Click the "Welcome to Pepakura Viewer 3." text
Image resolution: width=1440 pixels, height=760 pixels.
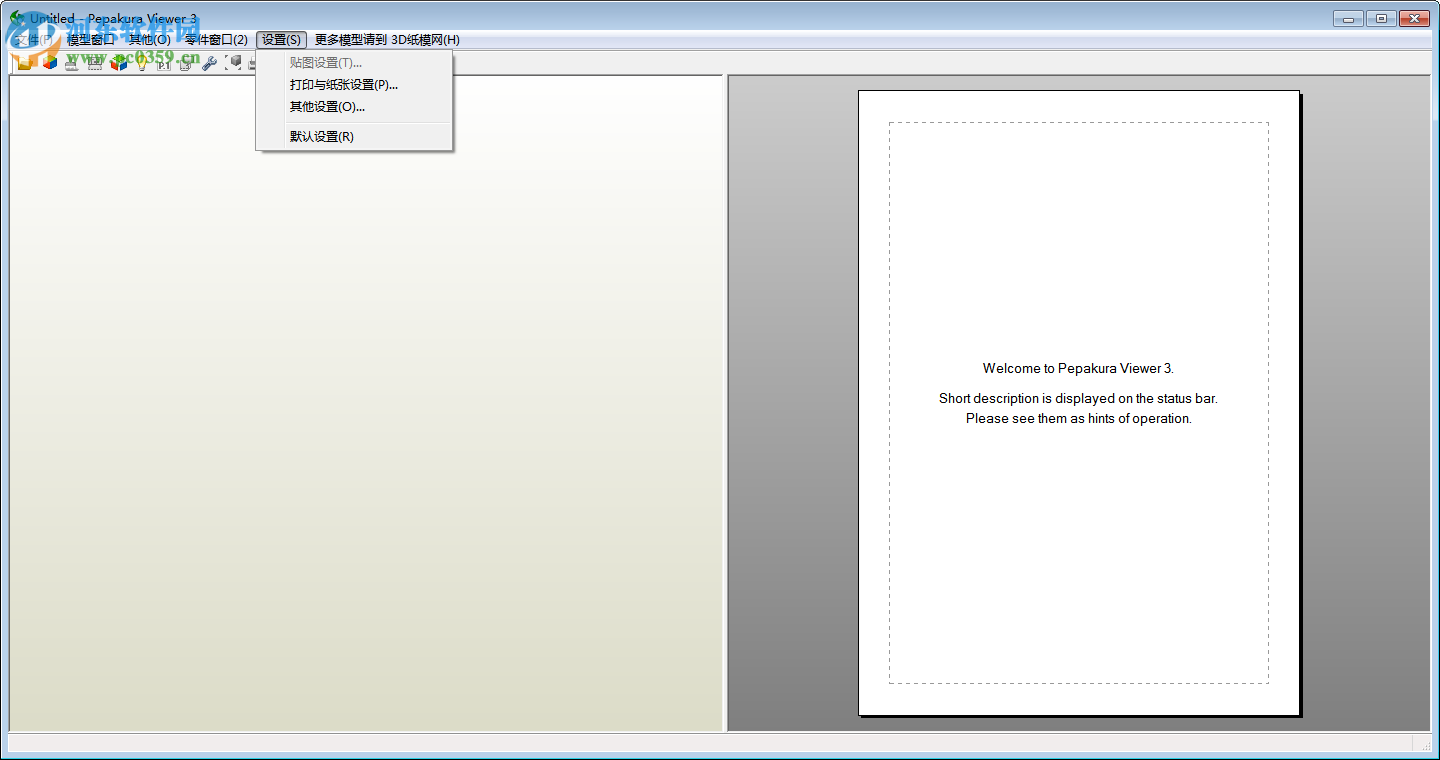[x=1078, y=369]
